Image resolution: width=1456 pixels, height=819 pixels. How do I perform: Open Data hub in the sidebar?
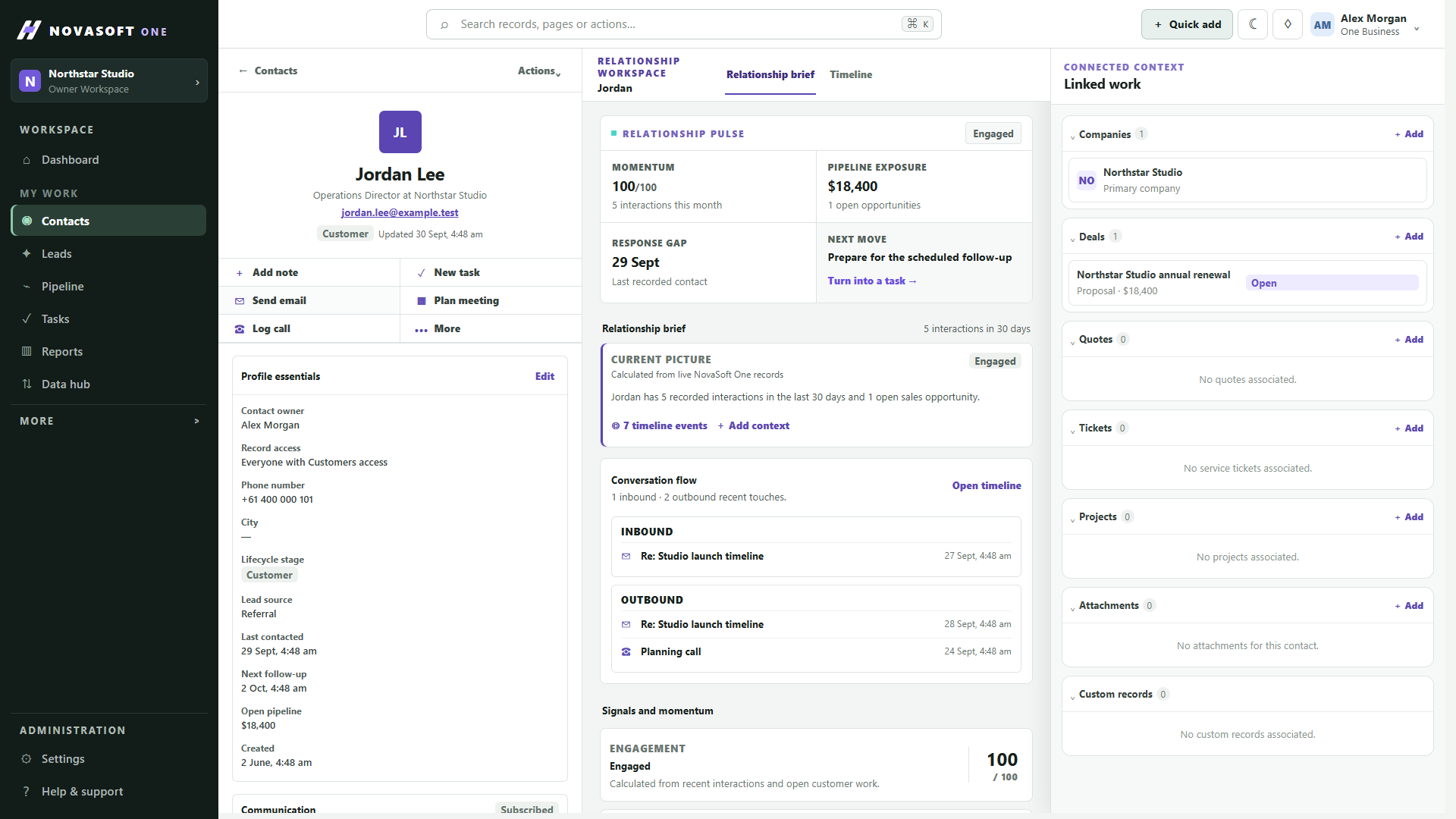click(108, 384)
